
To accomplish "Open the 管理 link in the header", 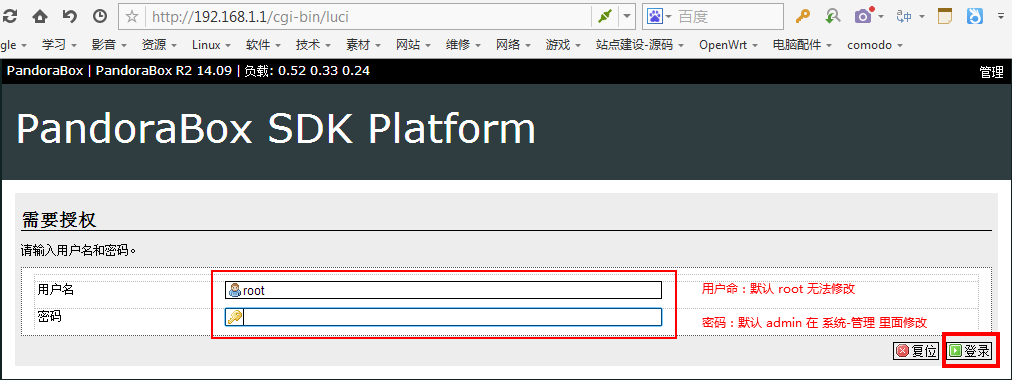I will click(x=991, y=72).
